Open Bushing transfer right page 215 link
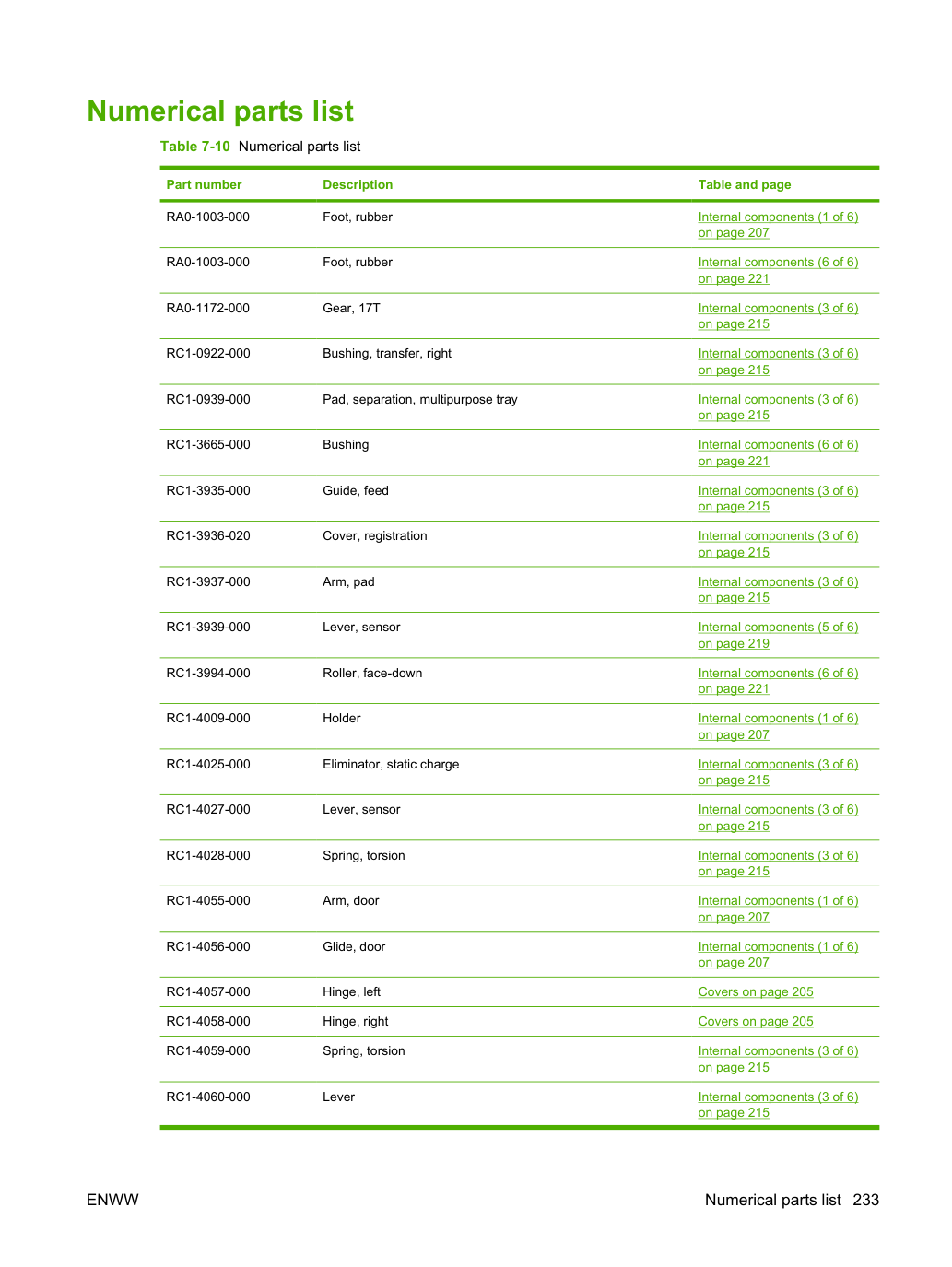The height and width of the screenshot is (1267, 952). point(778,362)
